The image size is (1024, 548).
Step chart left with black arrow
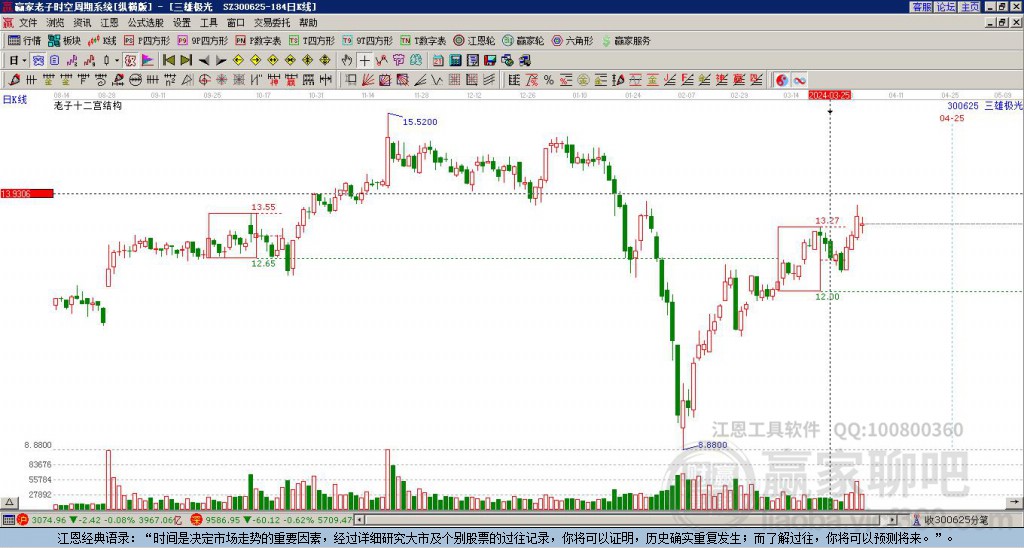tap(204, 61)
